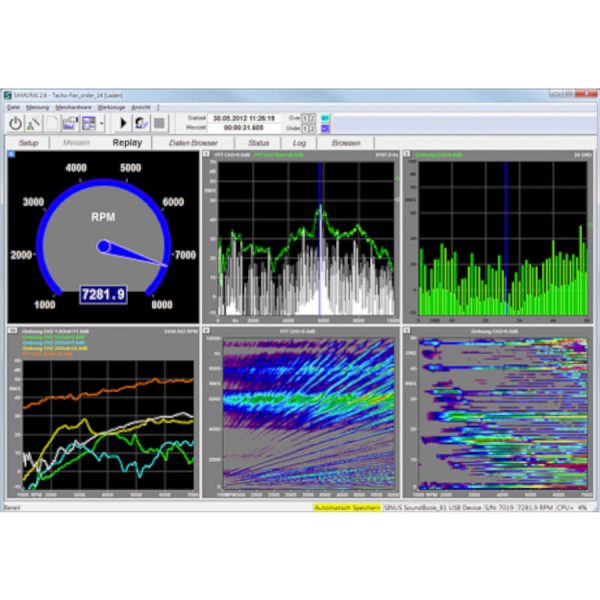Click the orange legend entry in order chart
This screenshot has height=600, width=600.
point(47,354)
